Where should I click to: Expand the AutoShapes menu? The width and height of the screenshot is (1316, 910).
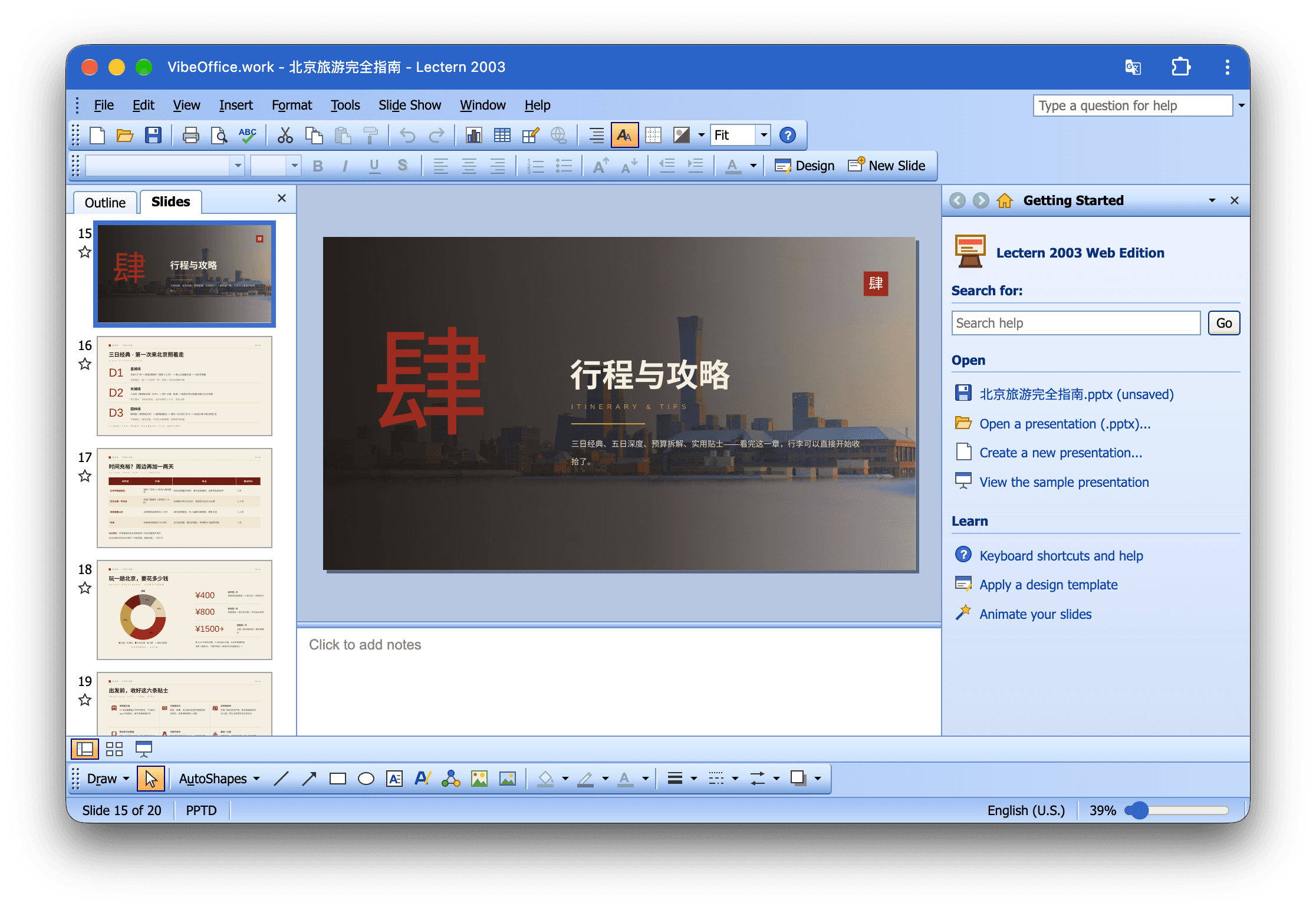(219, 779)
